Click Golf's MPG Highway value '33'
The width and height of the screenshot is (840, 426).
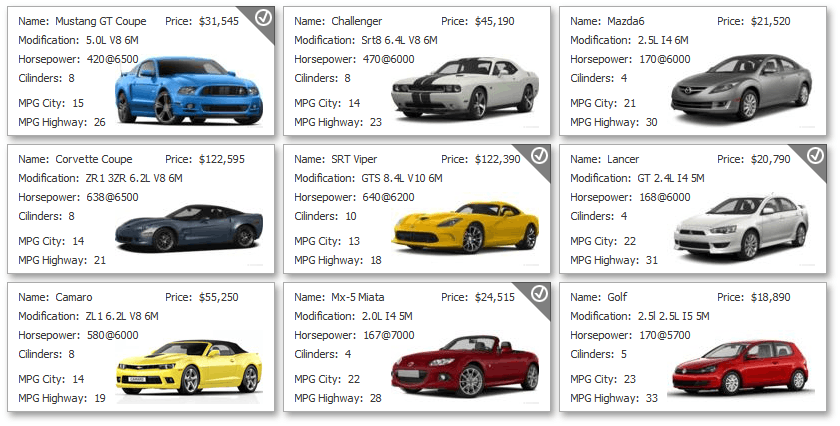pos(651,398)
